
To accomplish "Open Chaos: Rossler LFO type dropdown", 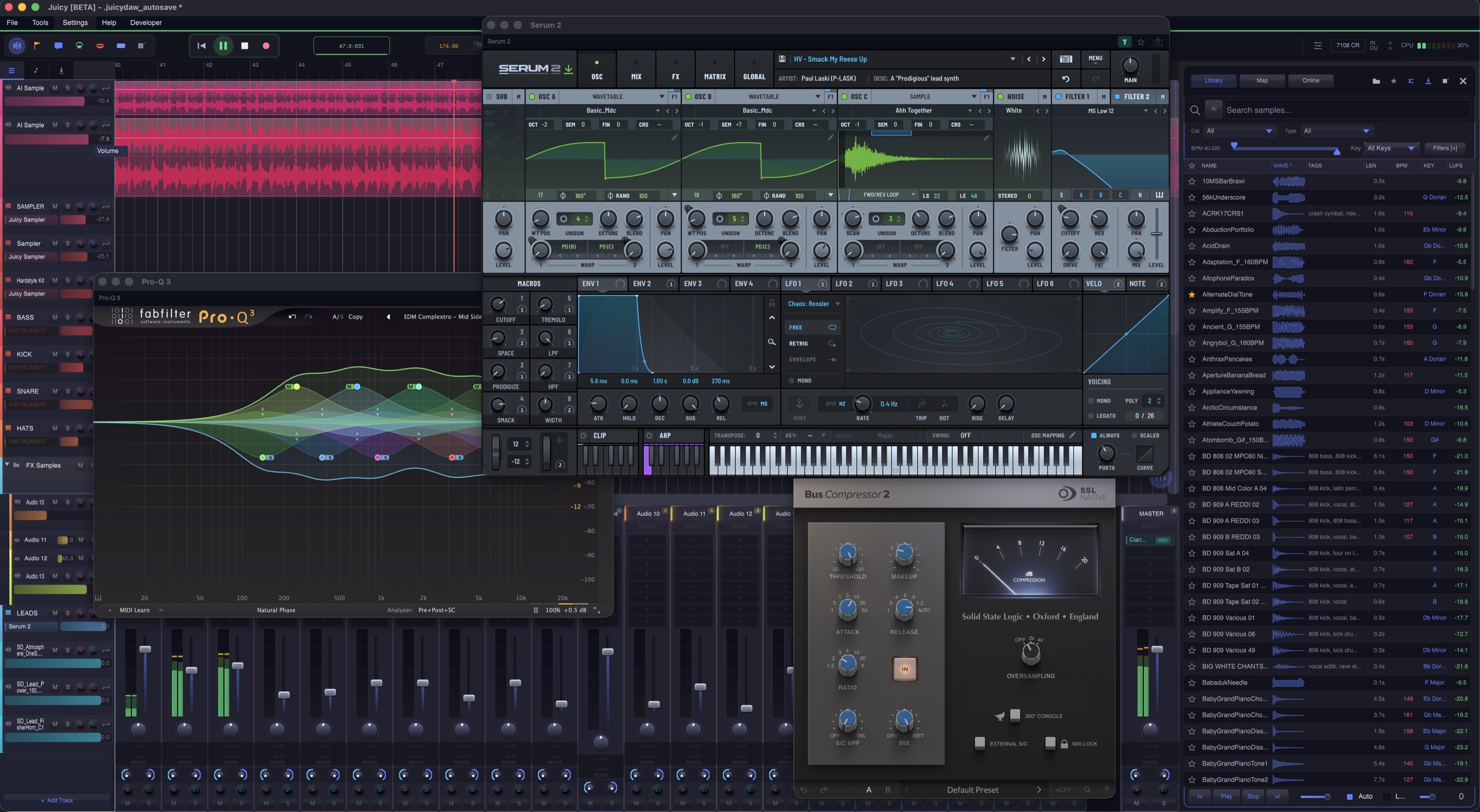I will pos(813,304).
